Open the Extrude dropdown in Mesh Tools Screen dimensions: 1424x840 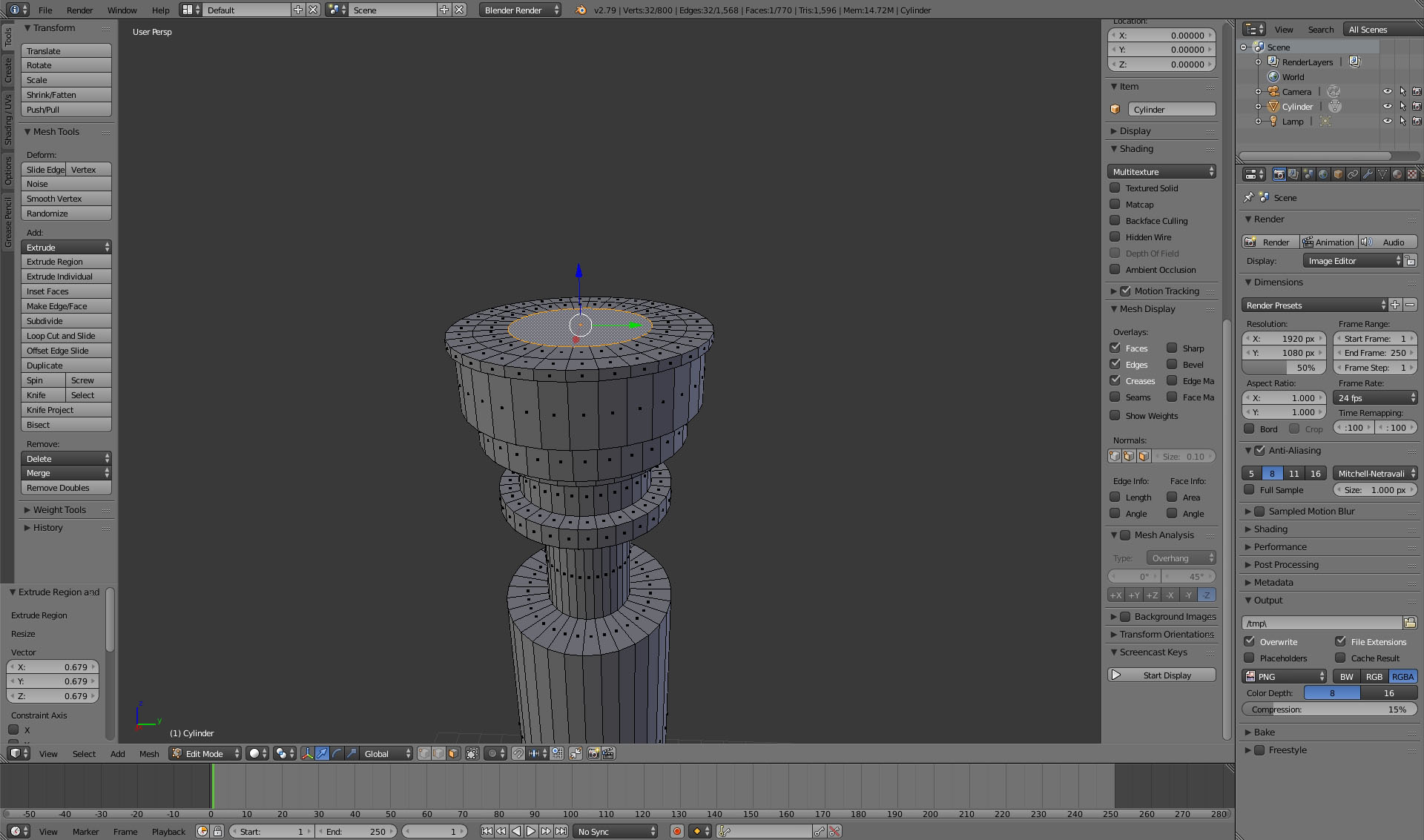pos(66,247)
